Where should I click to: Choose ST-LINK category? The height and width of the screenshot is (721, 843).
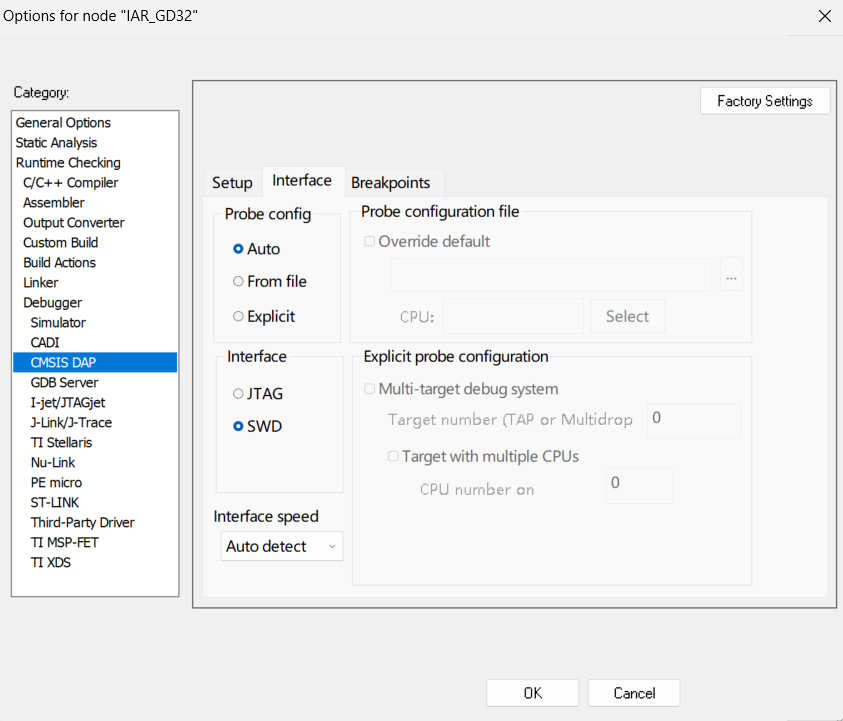[x=95, y=502]
